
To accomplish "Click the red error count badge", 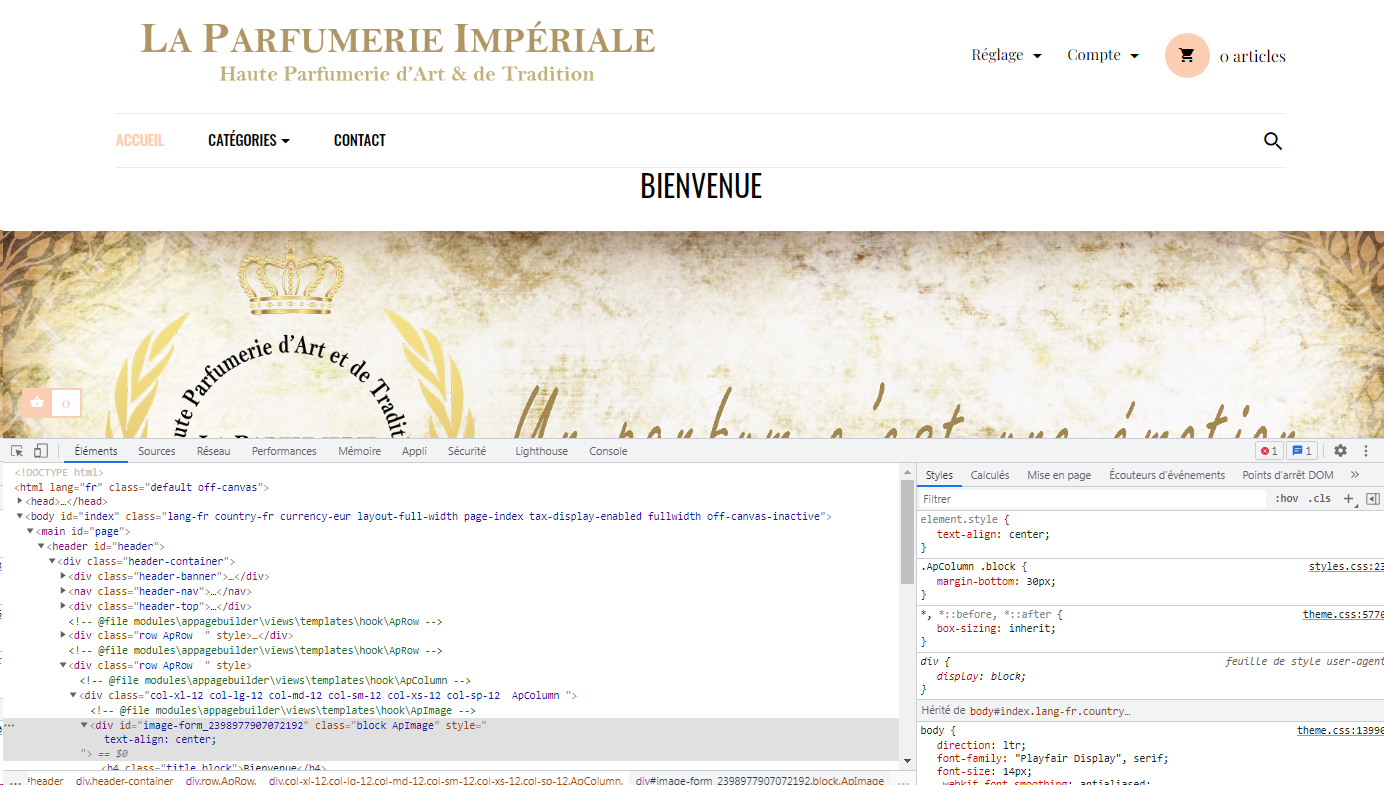I will point(1269,451).
